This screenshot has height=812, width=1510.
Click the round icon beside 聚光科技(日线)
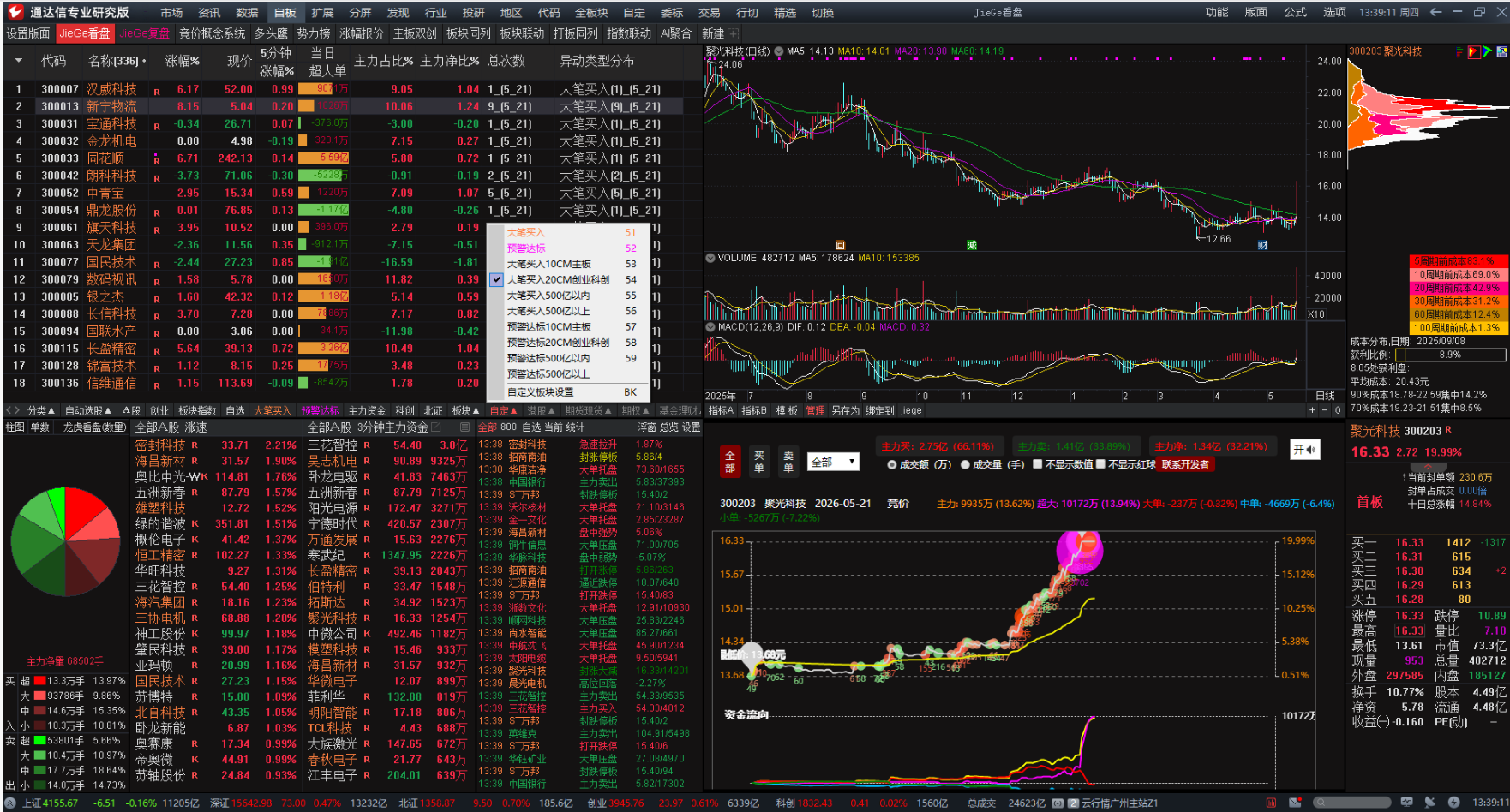[779, 51]
